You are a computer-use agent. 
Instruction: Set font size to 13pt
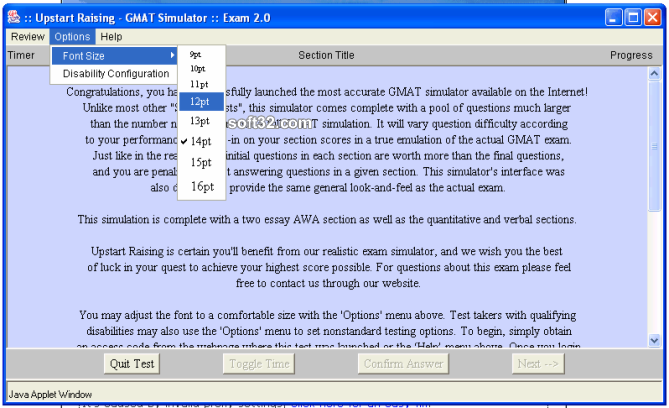pos(201,121)
